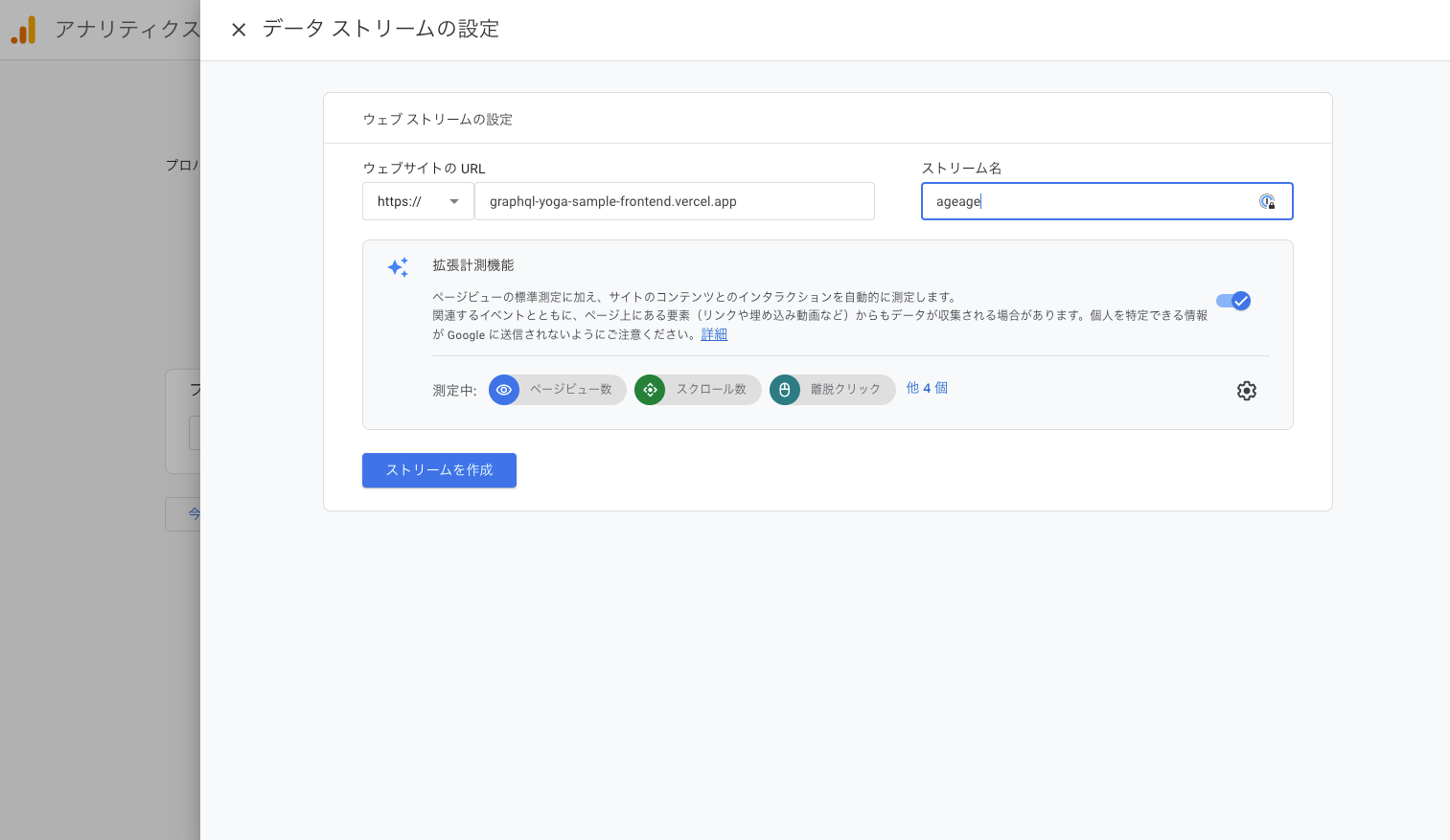Click the Google Analytics logo icon

[23, 30]
